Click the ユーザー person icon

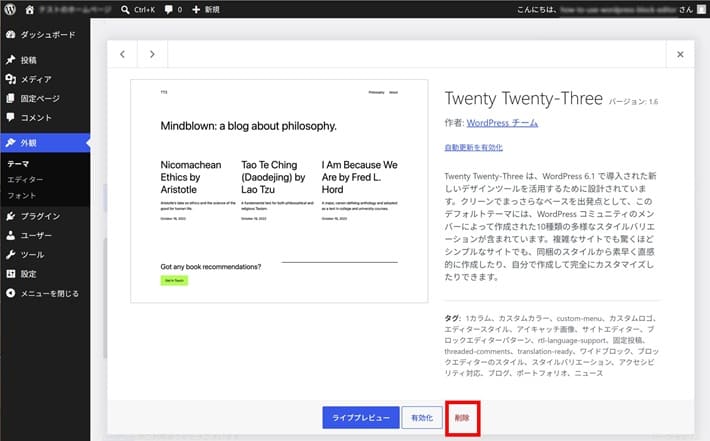(x=10, y=235)
